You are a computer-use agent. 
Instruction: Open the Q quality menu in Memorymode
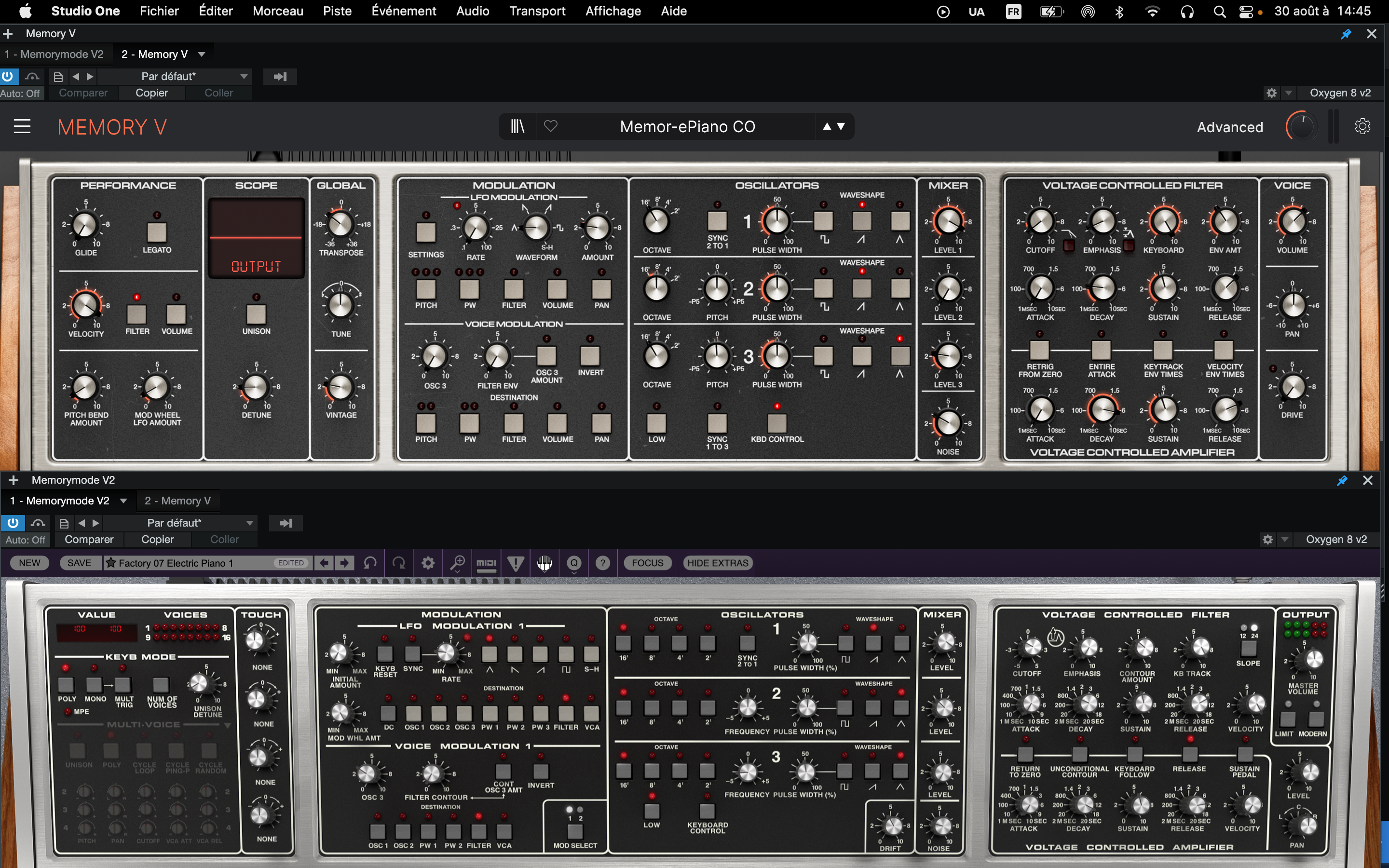tap(574, 563)
